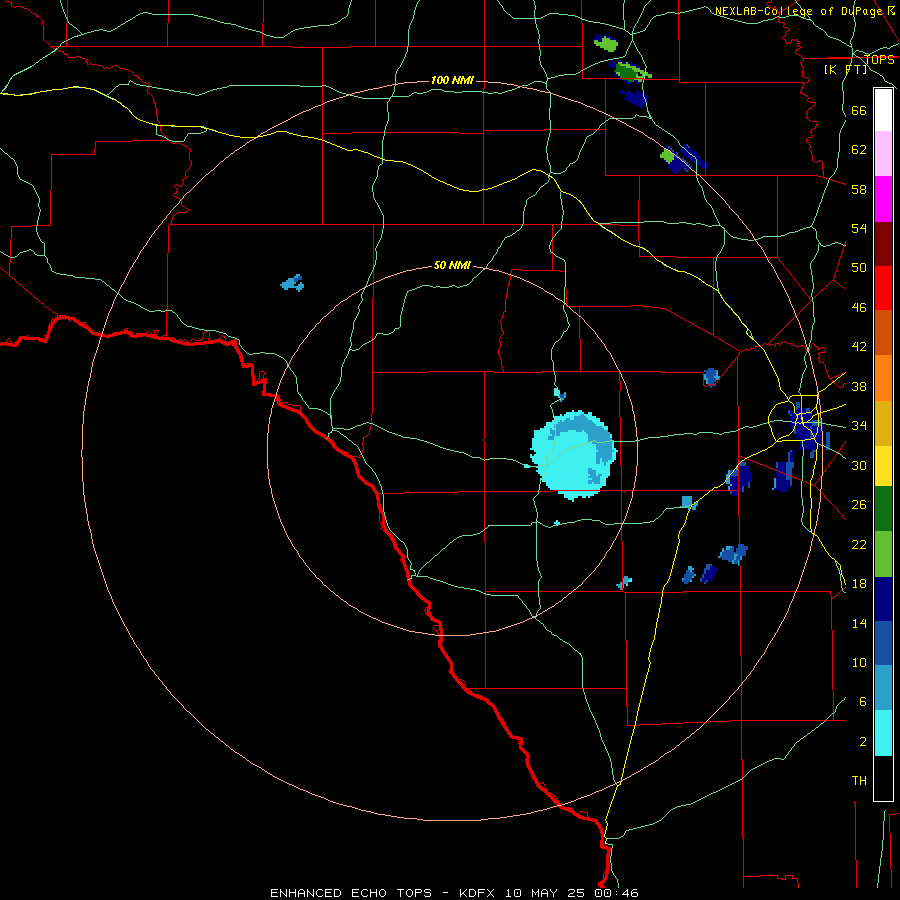This screenshot has width=900, height=900.
Task: Click the 'NEXLAB-College of DuPage' credit text
Action: [x=798, y=11]
